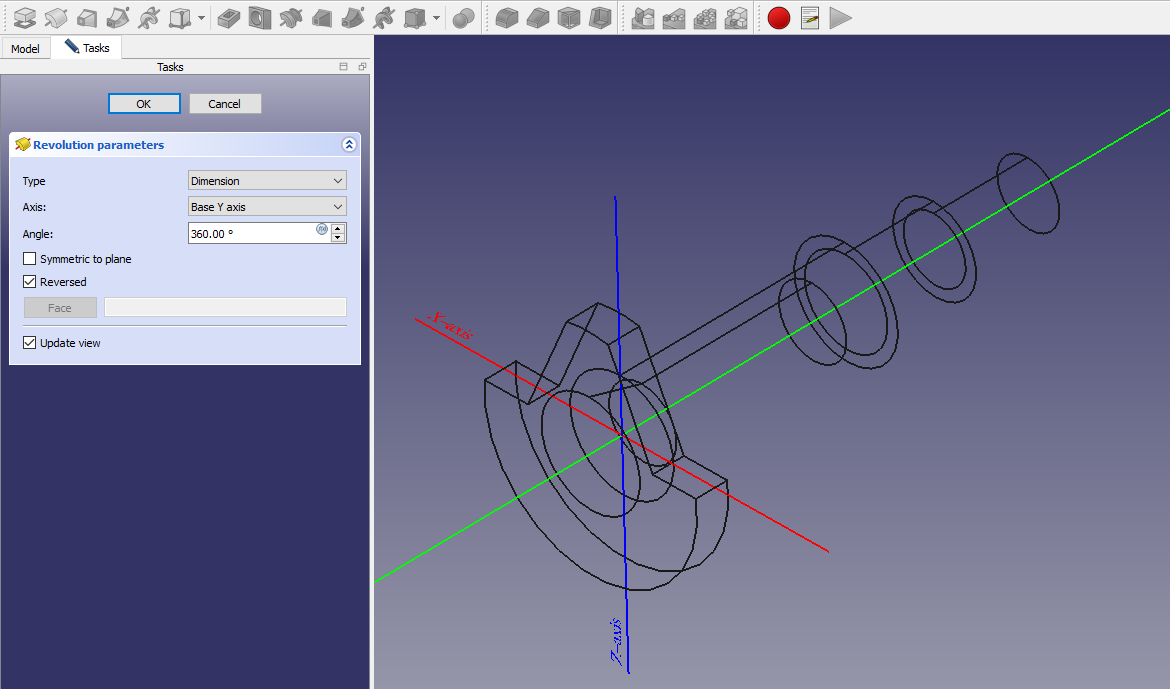Screen dimensions: 1170x689
Task: Collapse the Revolution parameters panel
Action: tap(349, 145)
